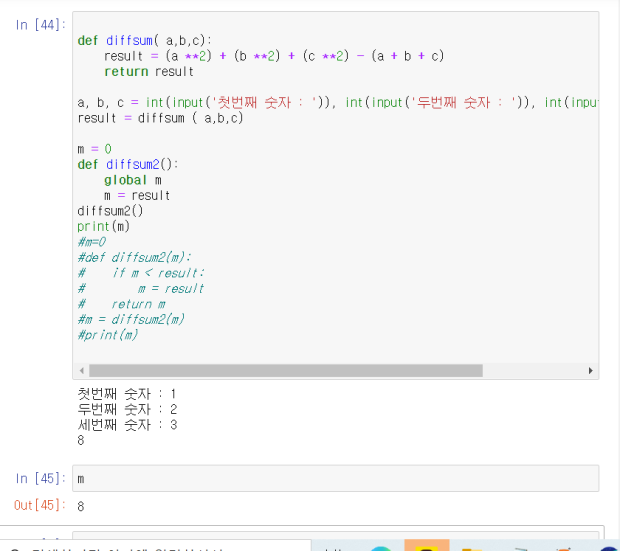620x551 pixels.
Task: Click the '두번째 숫자' input prompt string in code
Action: tap(464, 103)
